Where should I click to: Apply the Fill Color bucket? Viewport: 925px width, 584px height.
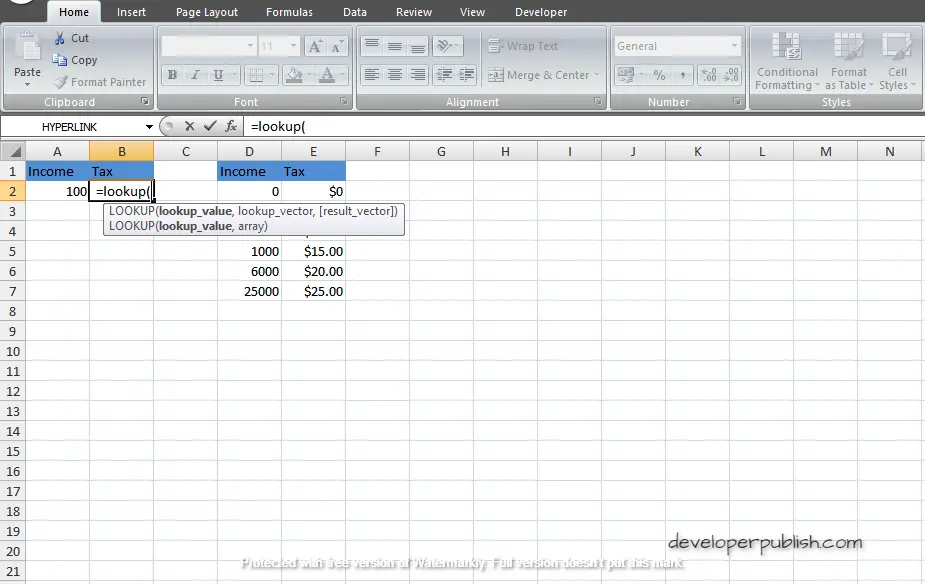pyautogui.click(x=294, y=75)
